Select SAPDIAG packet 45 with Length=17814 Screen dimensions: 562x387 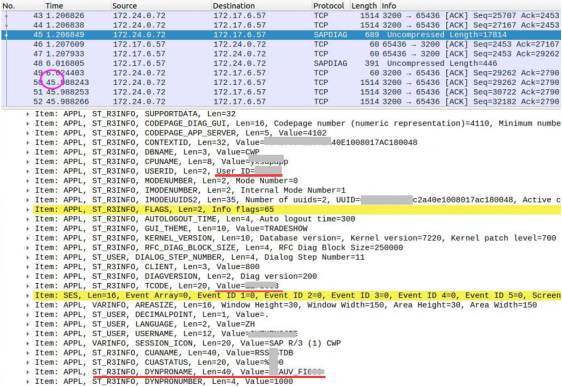point(281,35)
